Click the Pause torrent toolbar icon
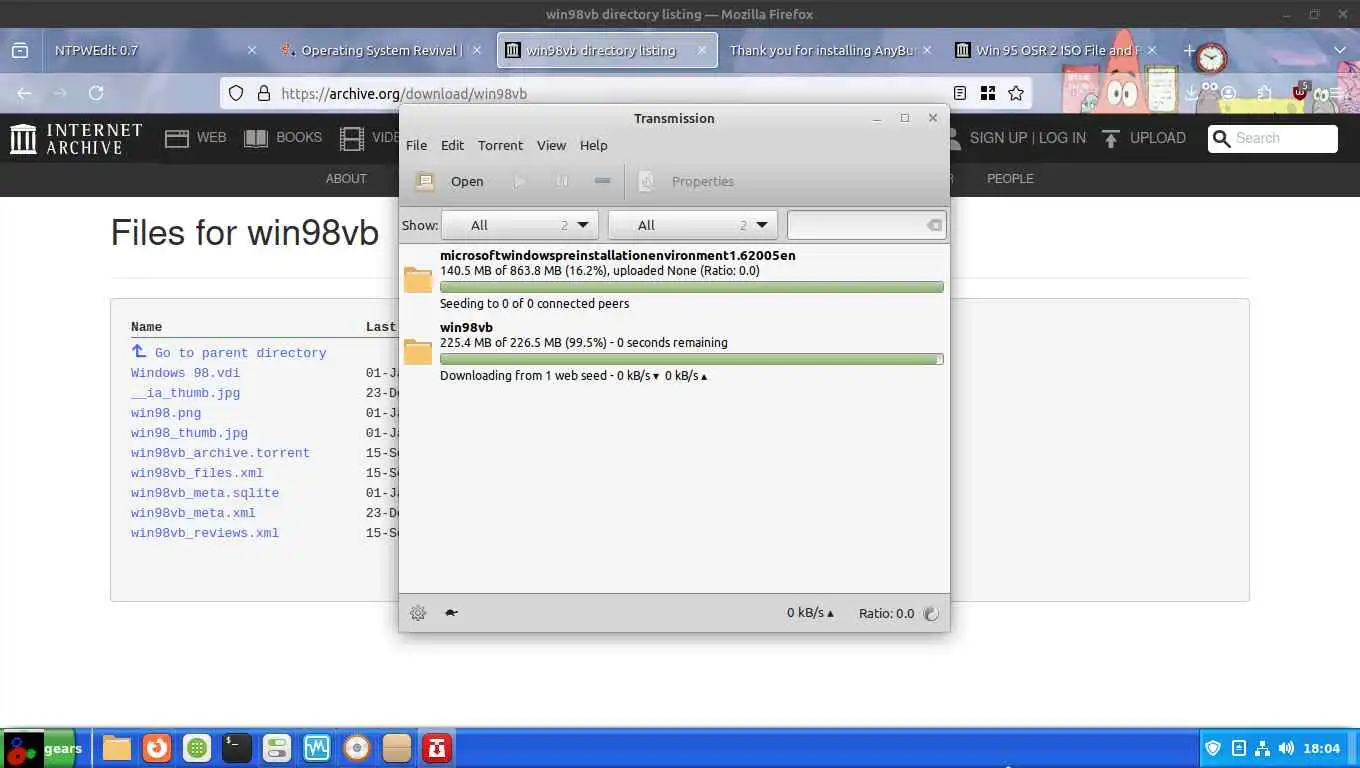 pos(562,181)
